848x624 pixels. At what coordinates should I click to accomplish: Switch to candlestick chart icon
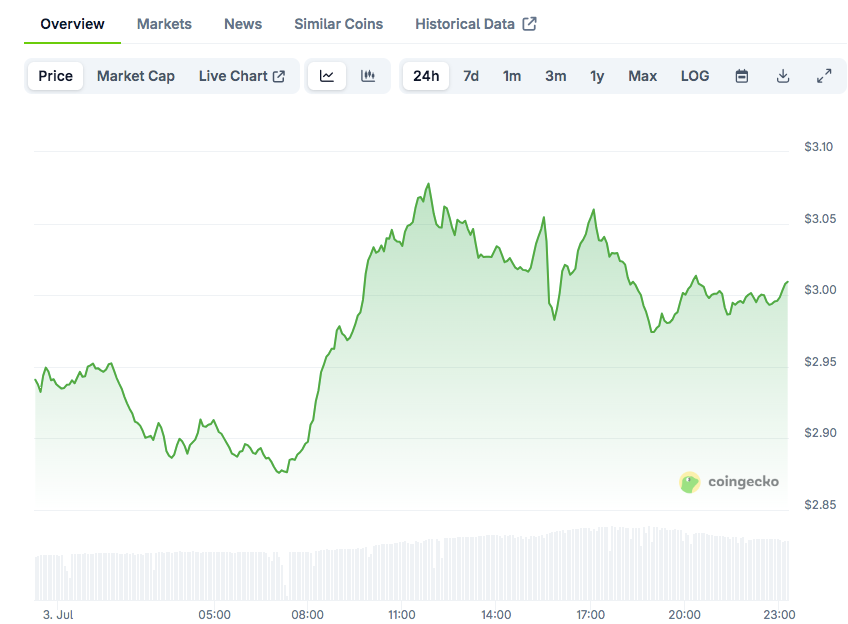(x=368, y=76)
